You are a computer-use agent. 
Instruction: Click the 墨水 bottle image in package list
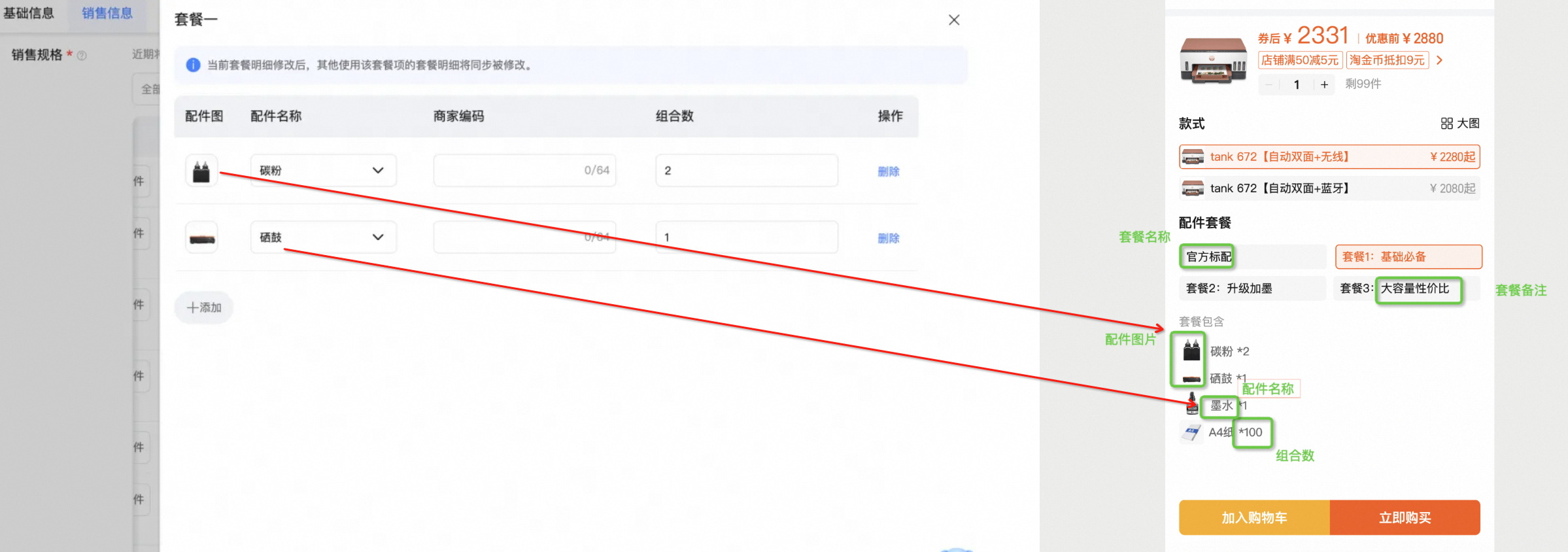coord(1192,404)
